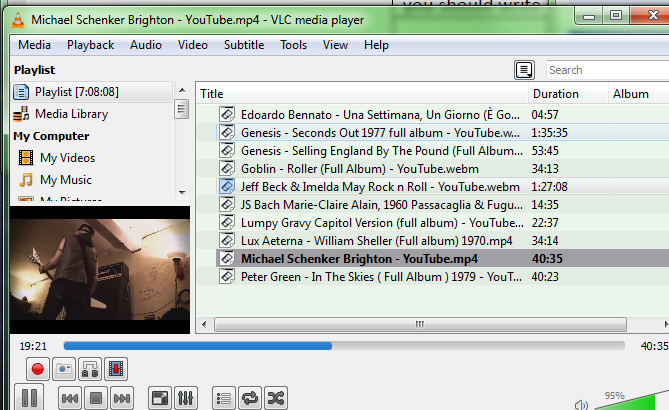Select Genesis - Selling England By The Pound
The width and height of the screenshot is (669, 410).
[x=442, y=151]
